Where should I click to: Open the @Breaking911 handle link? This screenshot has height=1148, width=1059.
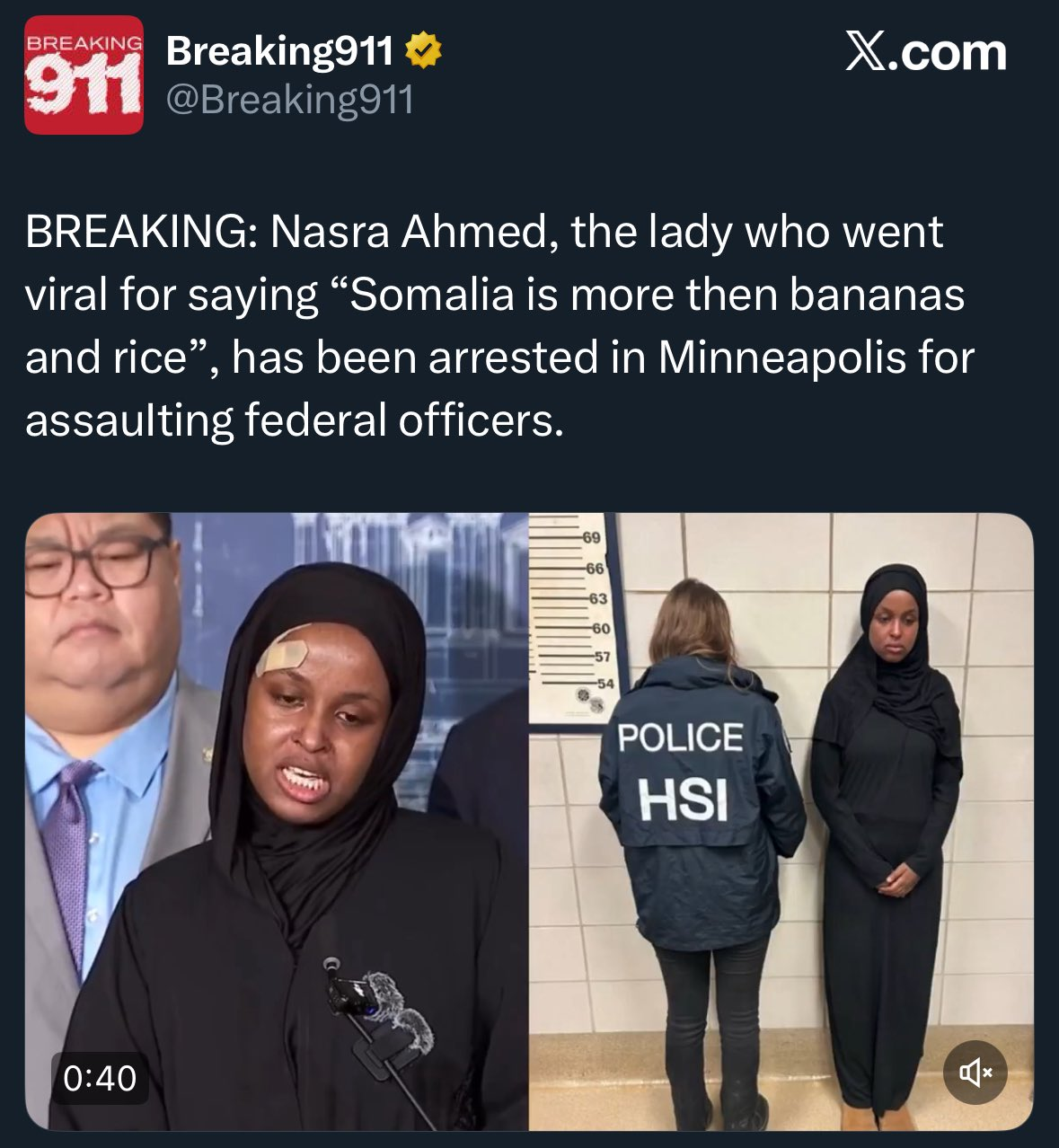point(289,99)
